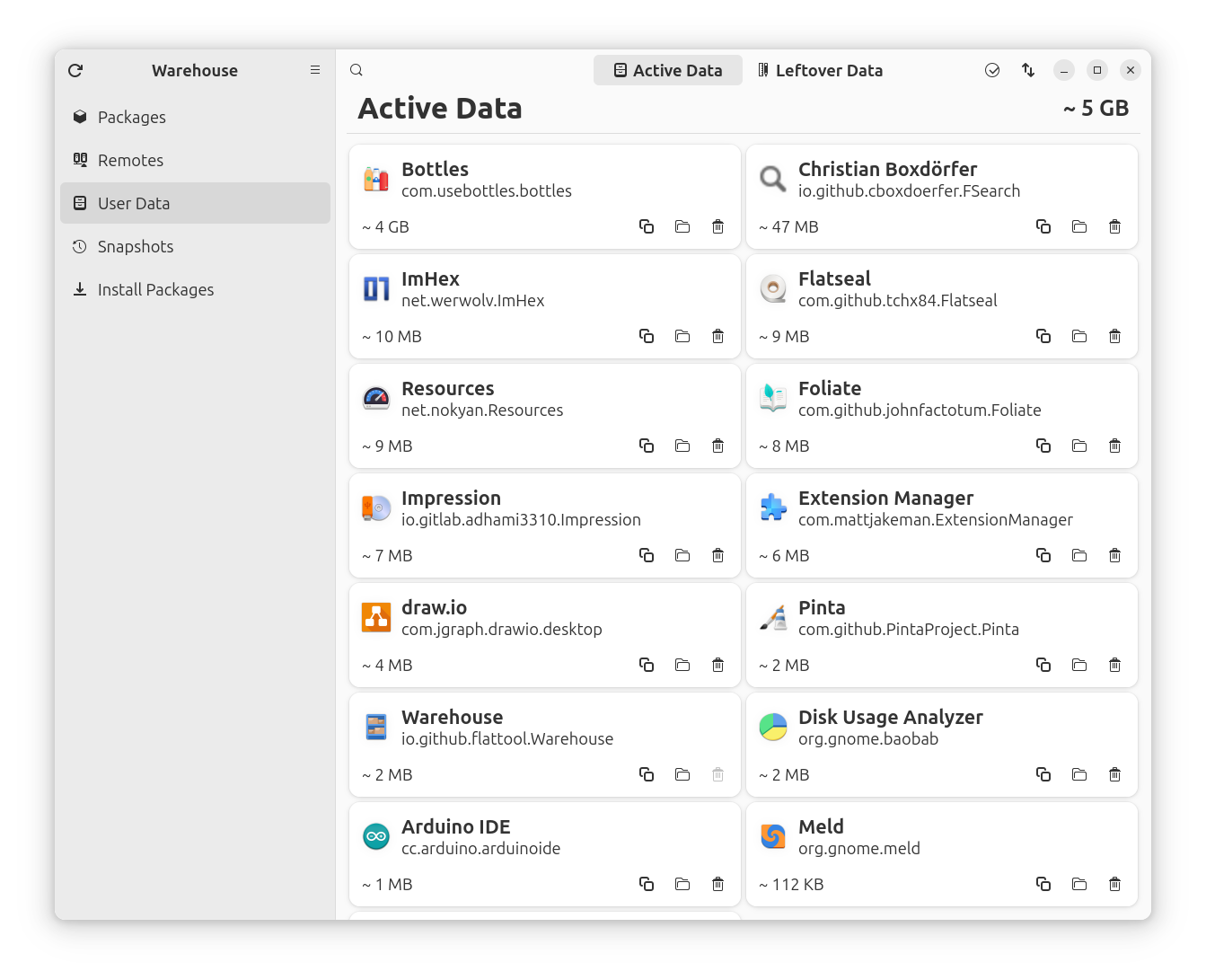The height and width of the screenshot is (980, 1206).
Task: Click the Arduino IDE app icon
Action: 376,836
